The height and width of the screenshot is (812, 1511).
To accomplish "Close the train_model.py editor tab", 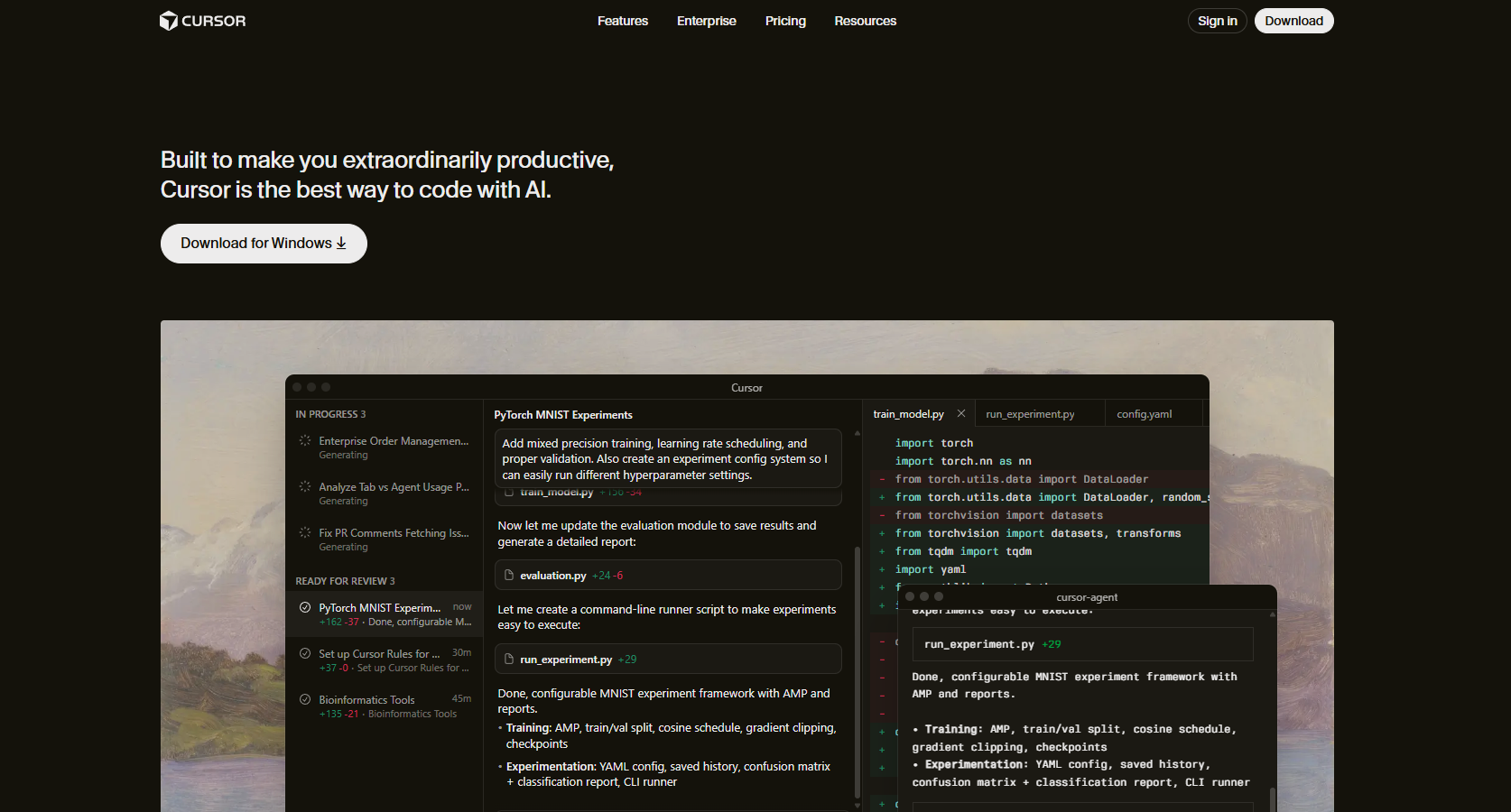I will 961,413.
